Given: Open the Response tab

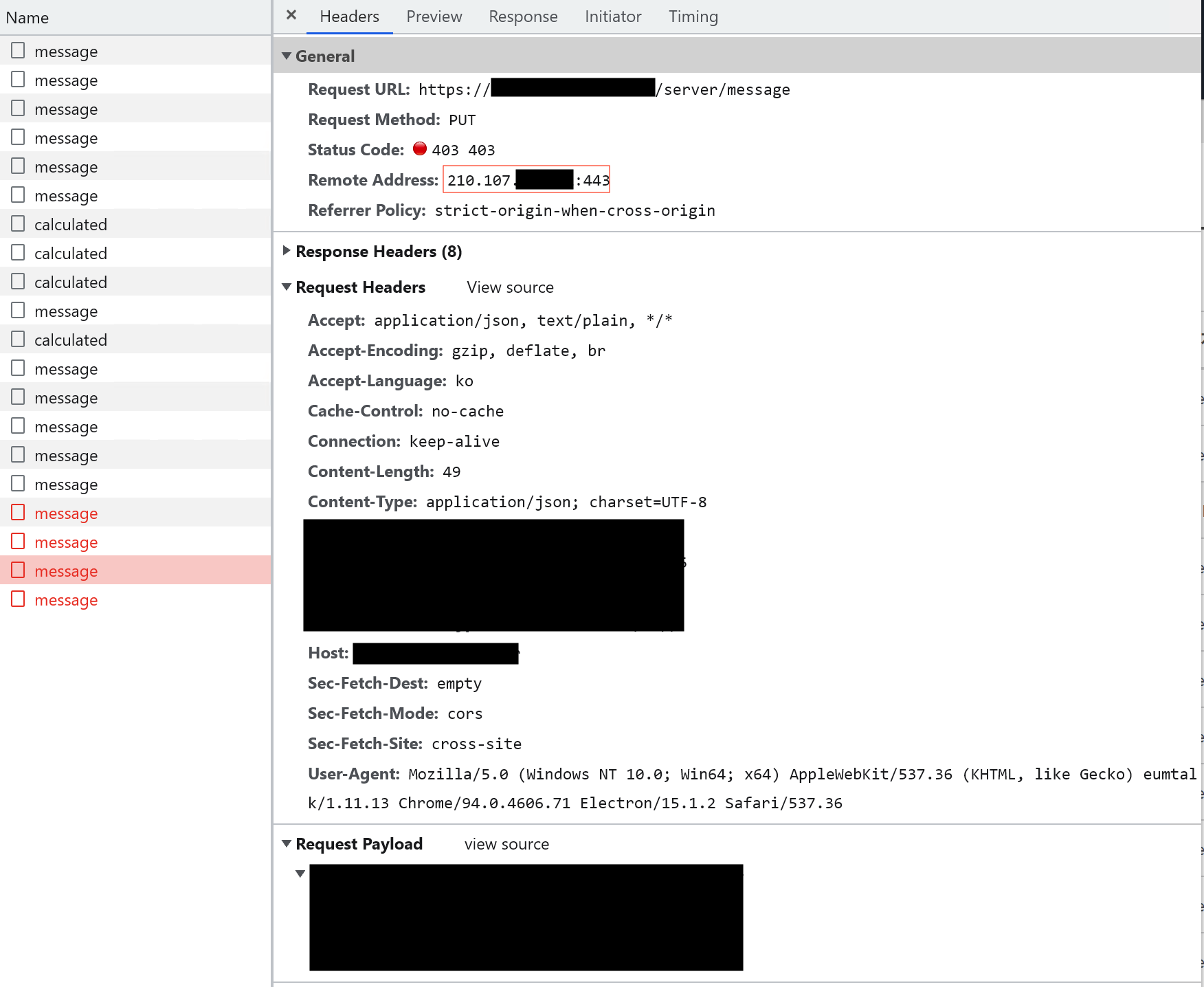Looking at the screenshot, I should [x=523, y=16].
